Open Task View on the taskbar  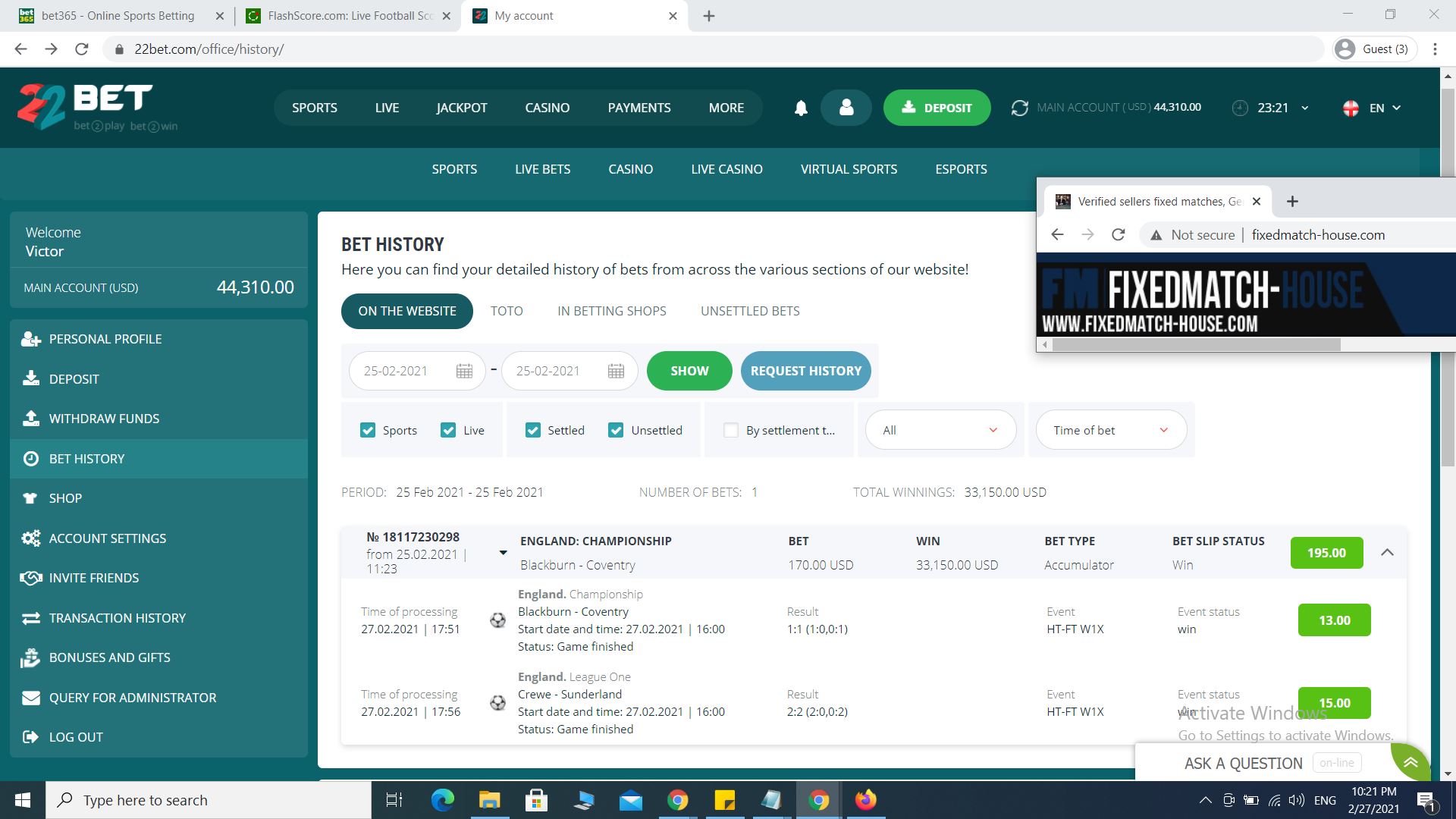(x=394, y=800)
